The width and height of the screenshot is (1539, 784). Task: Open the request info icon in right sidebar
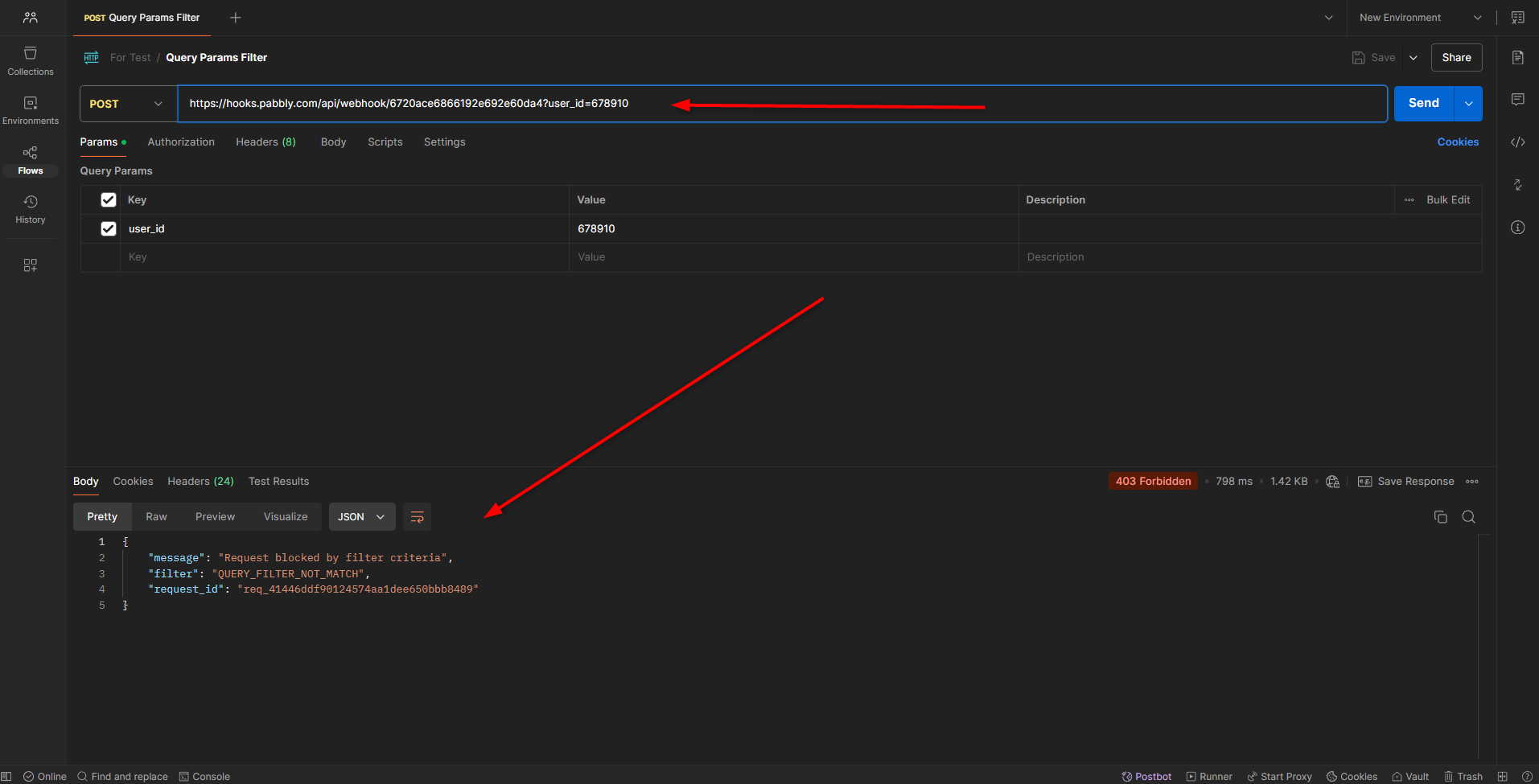[x=1517, y=228]
